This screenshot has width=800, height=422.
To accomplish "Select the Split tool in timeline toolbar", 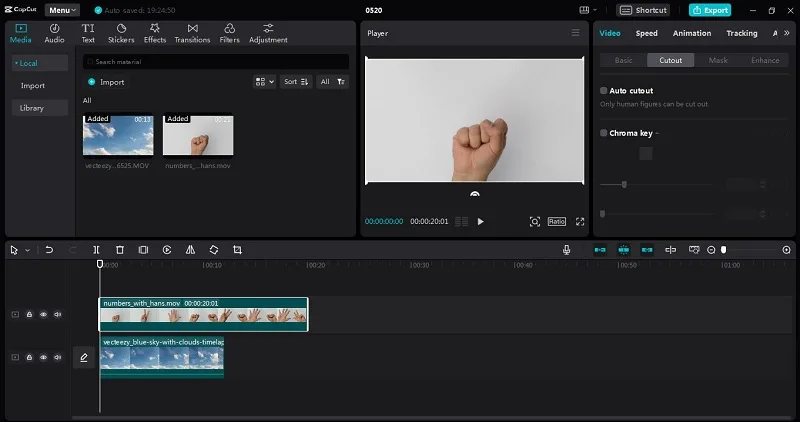I will click(x=96, y=250).
